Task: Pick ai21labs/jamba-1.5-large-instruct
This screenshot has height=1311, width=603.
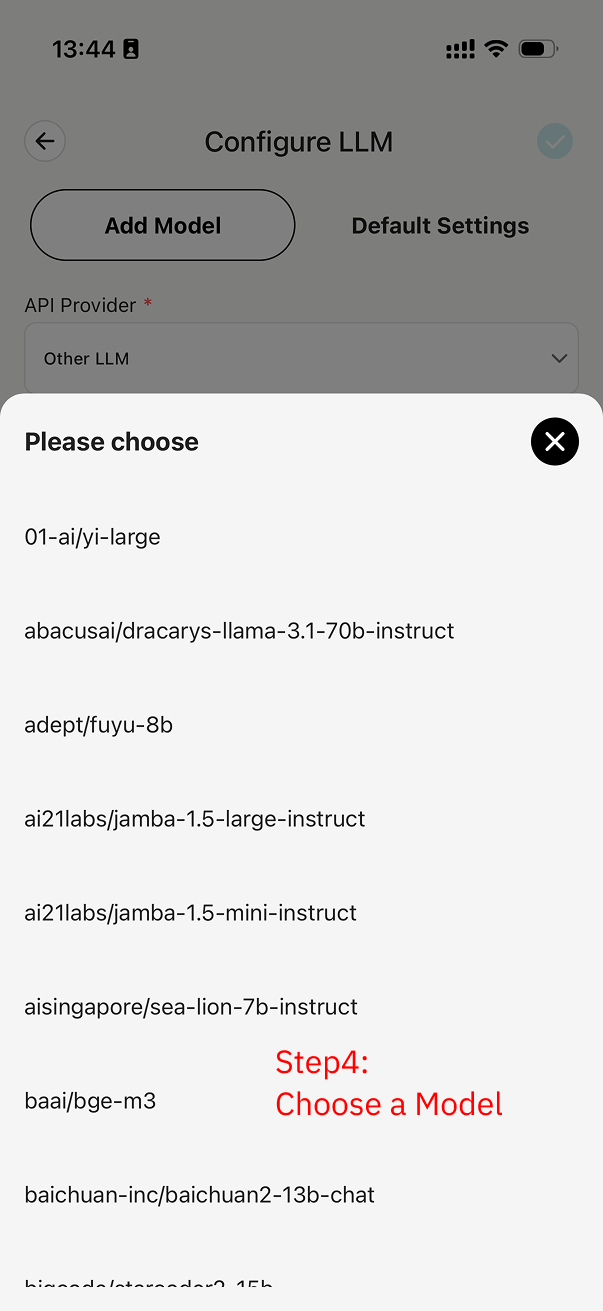Action: pos(195,819)
